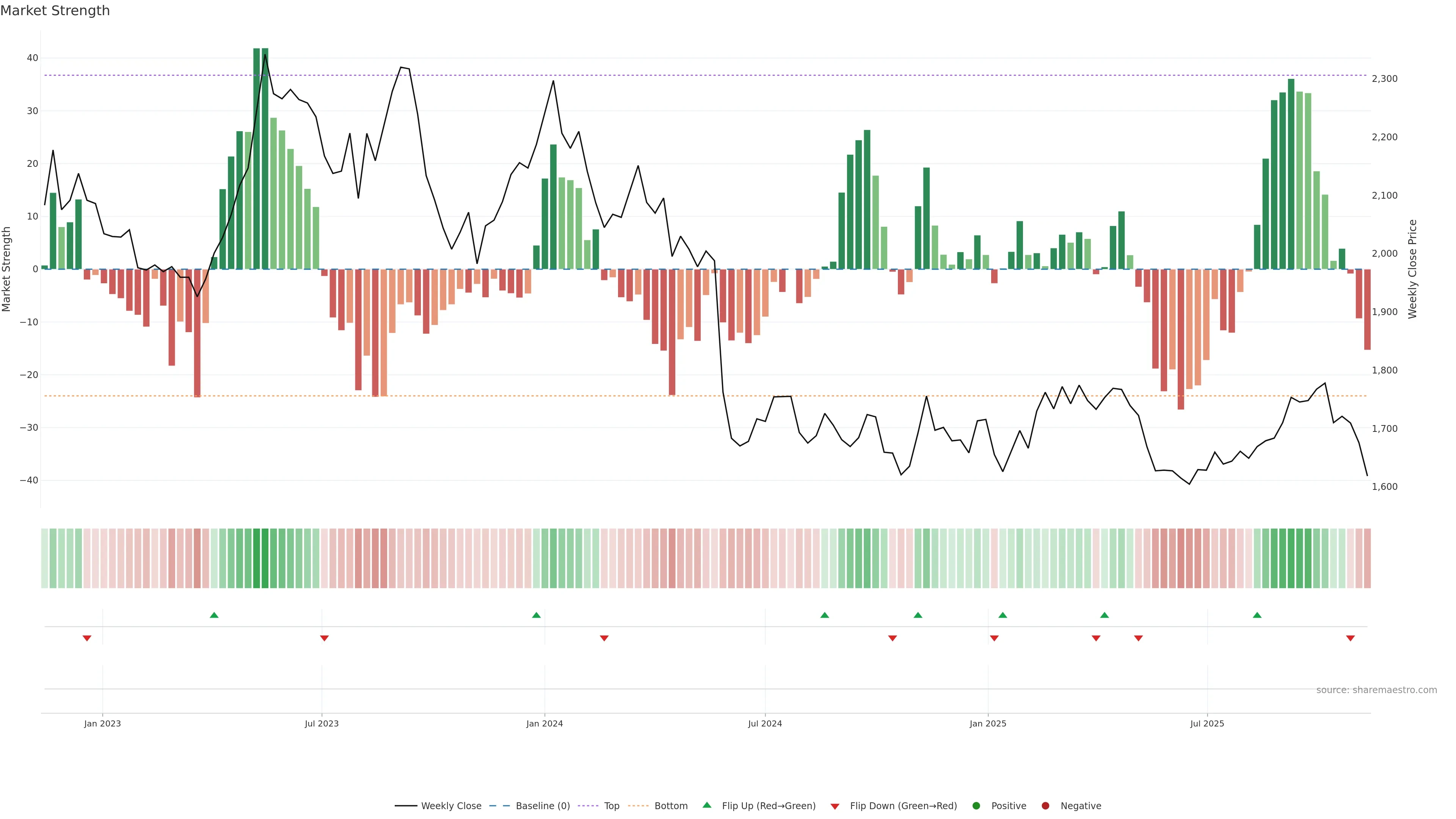Viewport: 1456px width, 819px height.
Task: Click the Jan 2024 x-axis label
Action: pos(544,723)
